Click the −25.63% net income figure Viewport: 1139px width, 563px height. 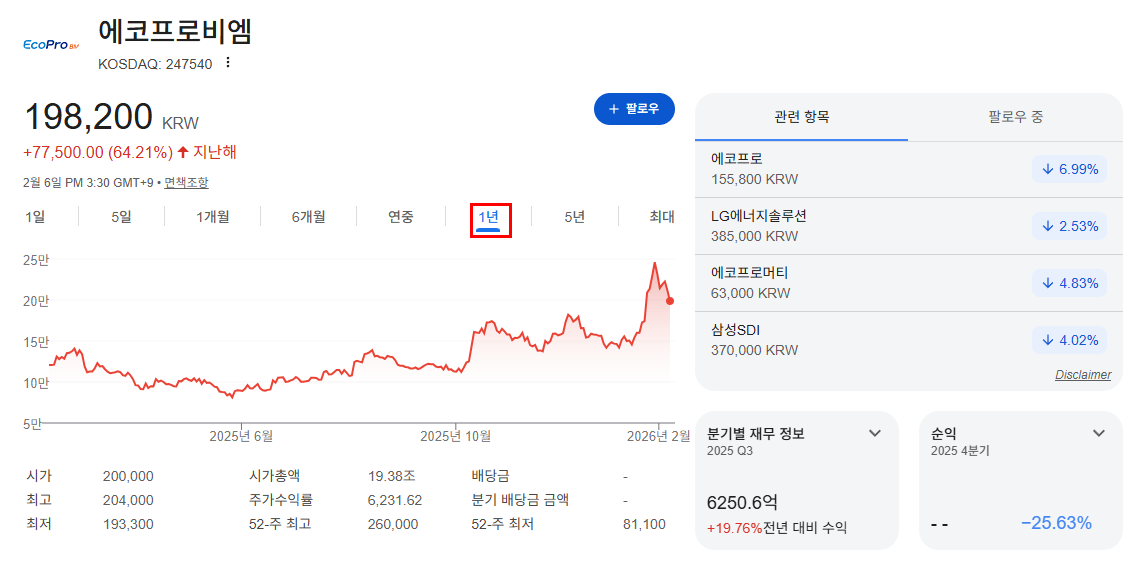pyautogui.click(x=1056, y=524)
